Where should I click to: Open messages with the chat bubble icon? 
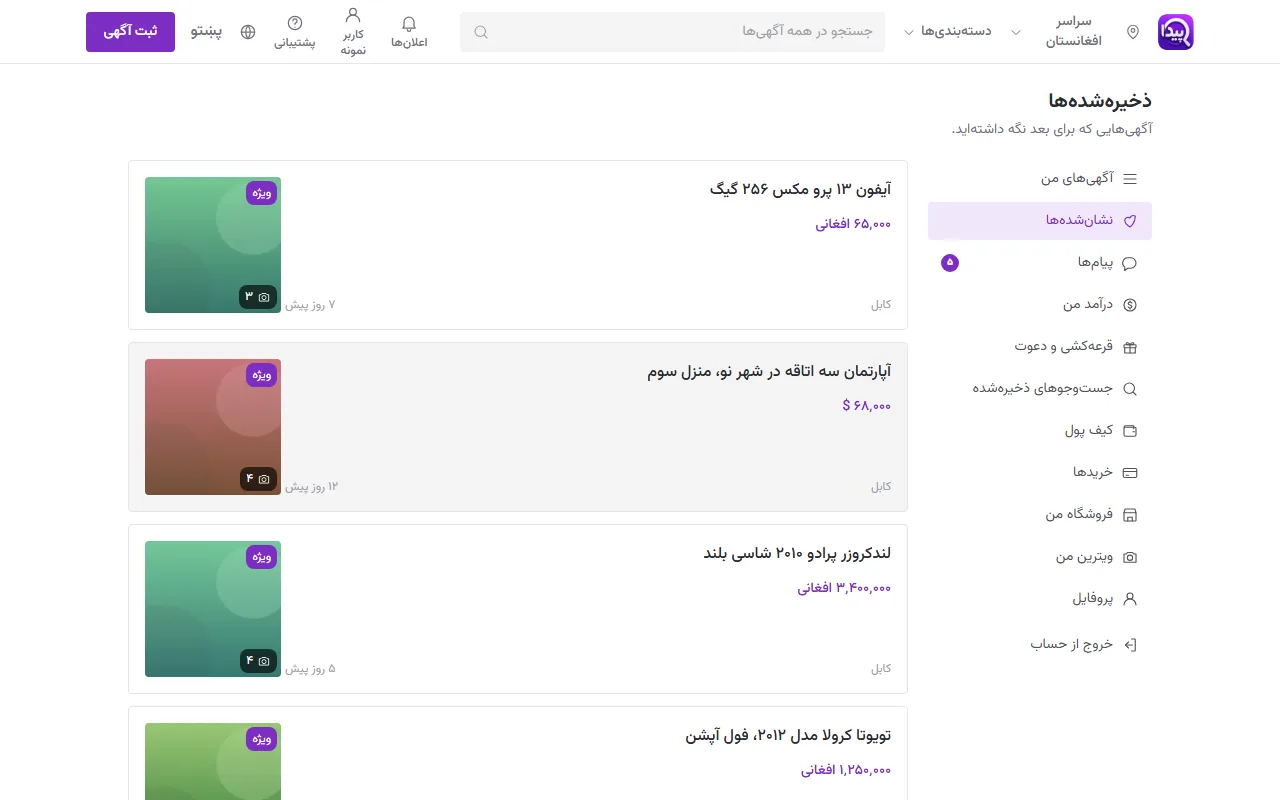tap(1130, 263)
